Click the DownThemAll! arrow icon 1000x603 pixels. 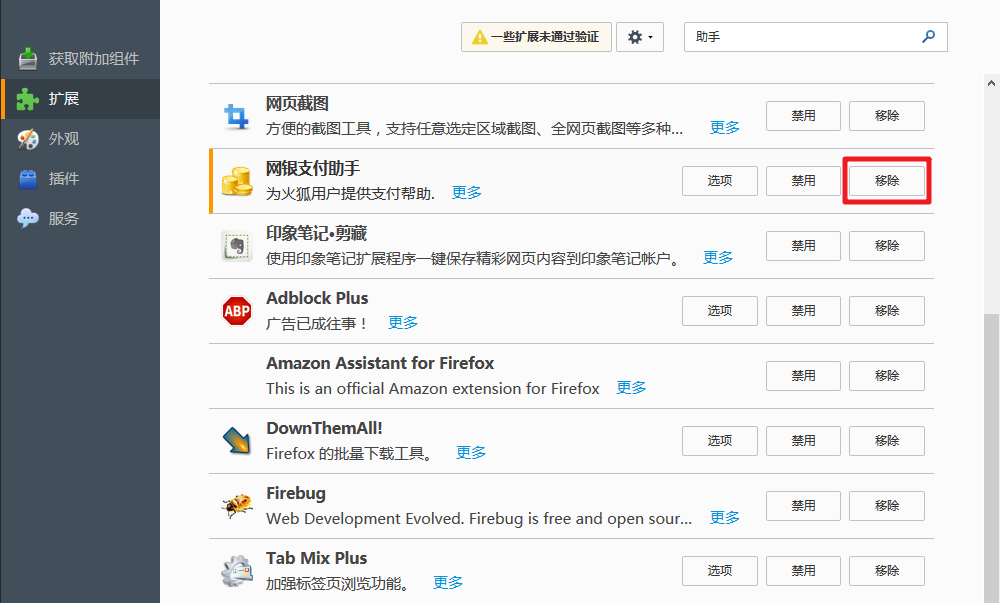tap(237, 440)
